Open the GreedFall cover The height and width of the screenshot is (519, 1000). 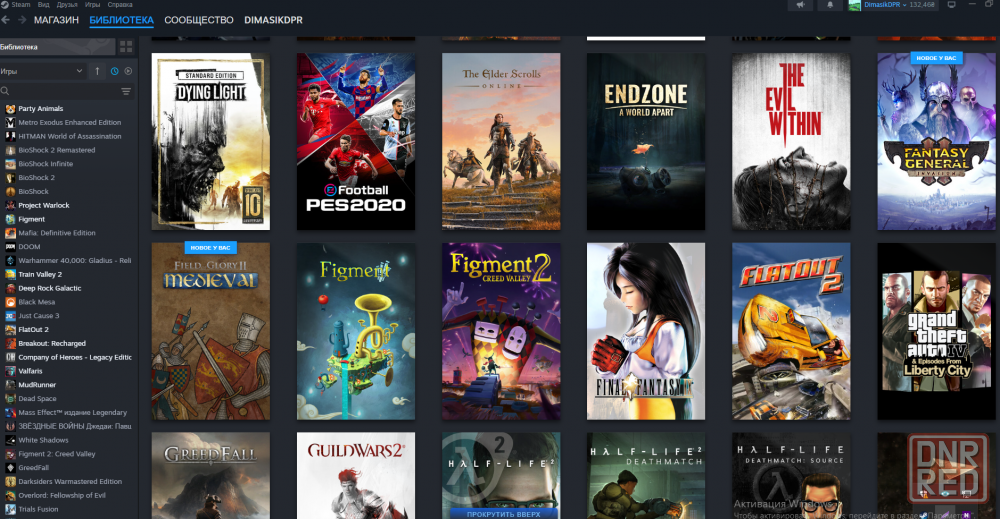[210, 476]
